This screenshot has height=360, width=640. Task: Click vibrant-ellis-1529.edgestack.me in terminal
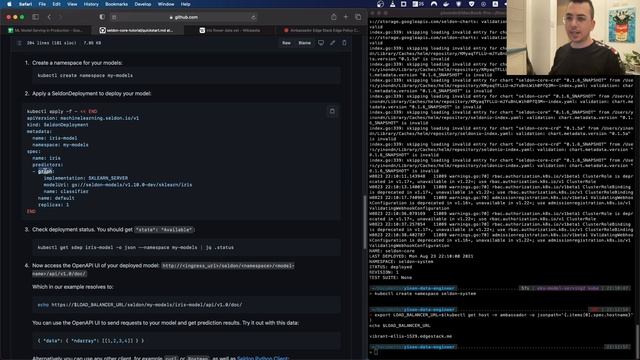click(x=411, y=336)
